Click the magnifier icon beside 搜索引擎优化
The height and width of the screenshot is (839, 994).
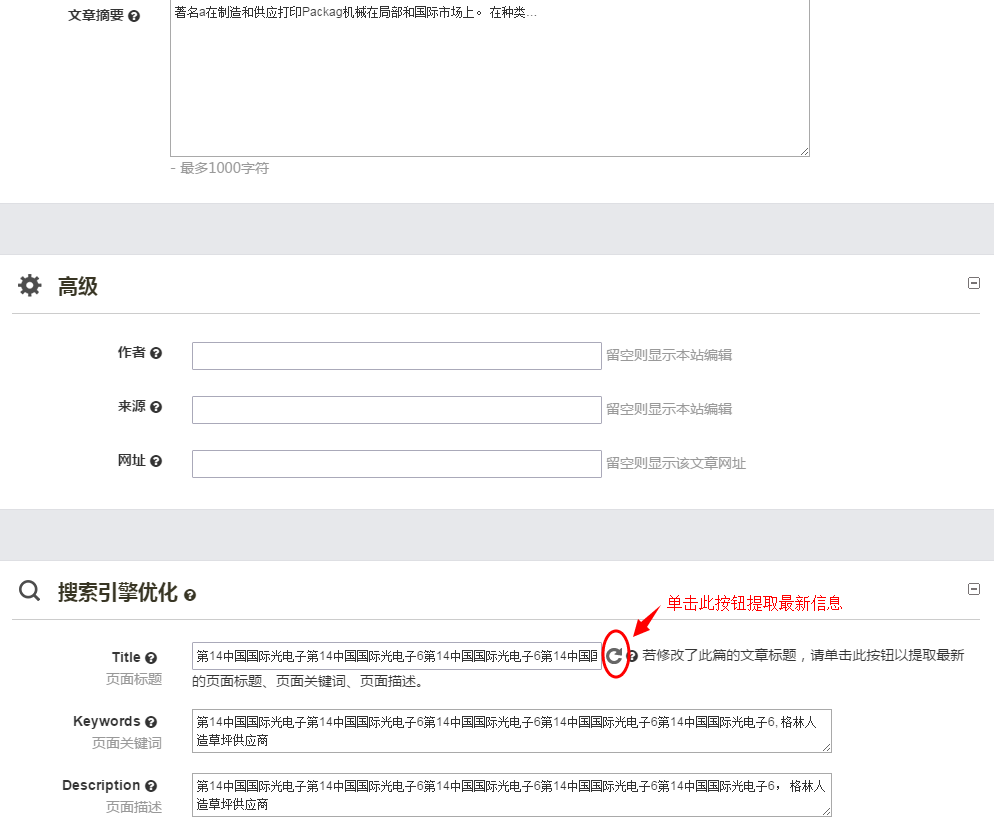(x=29, y=590)
